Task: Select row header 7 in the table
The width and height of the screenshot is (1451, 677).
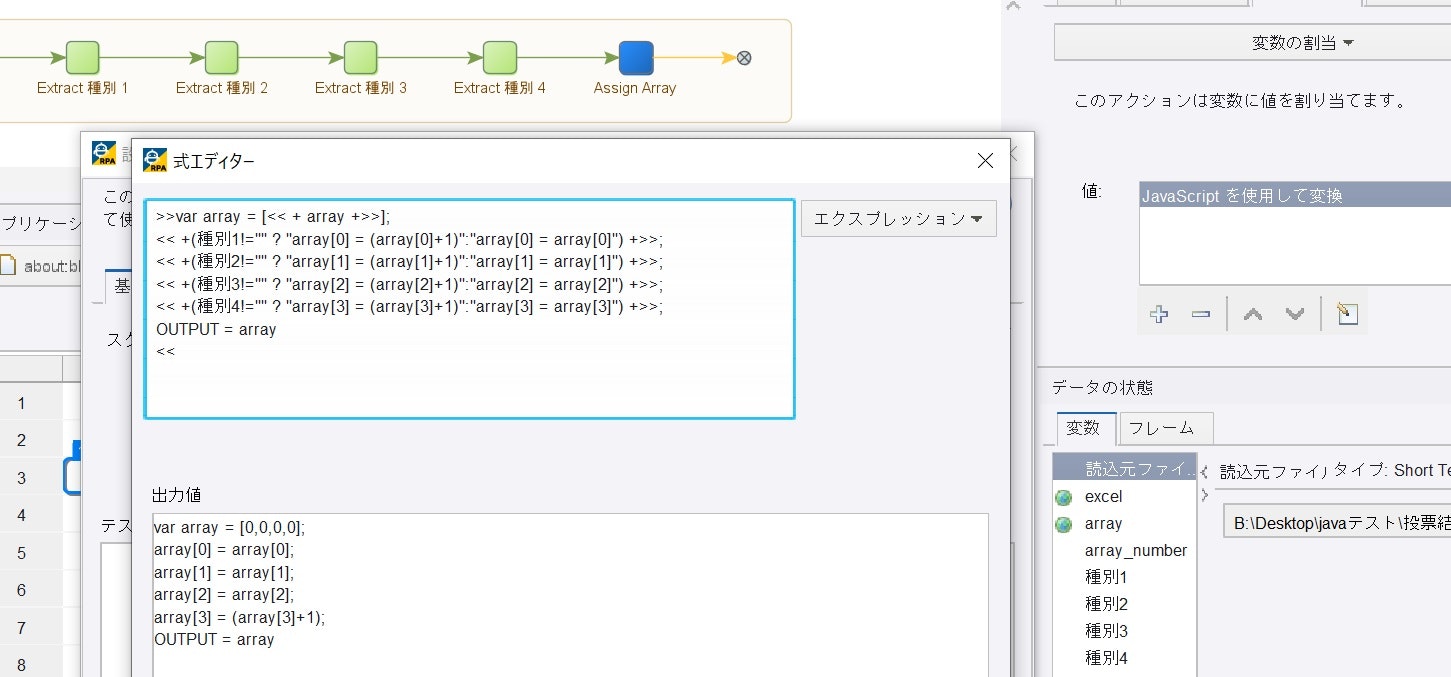Action: 31,628
